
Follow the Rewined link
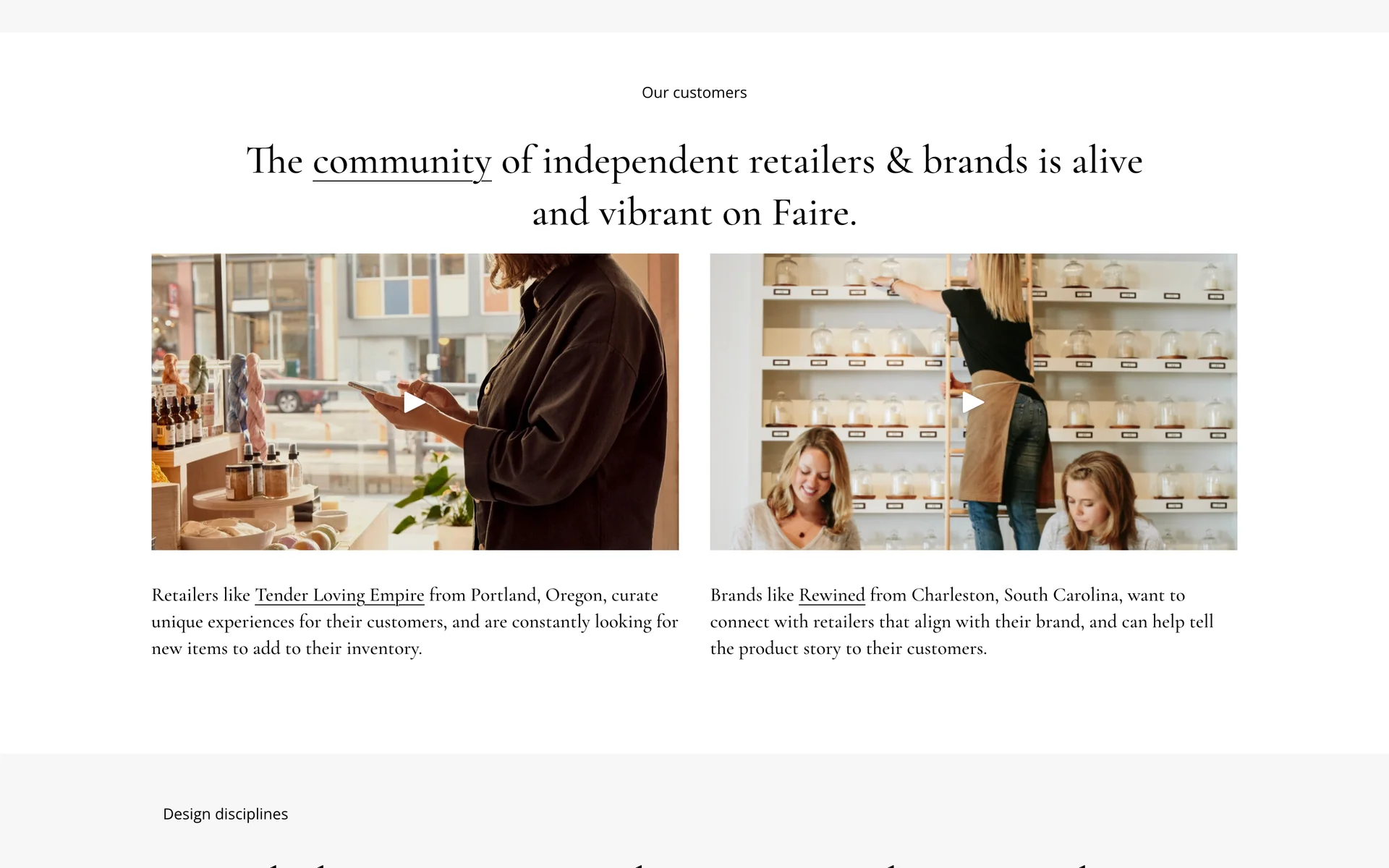[831, 595]
